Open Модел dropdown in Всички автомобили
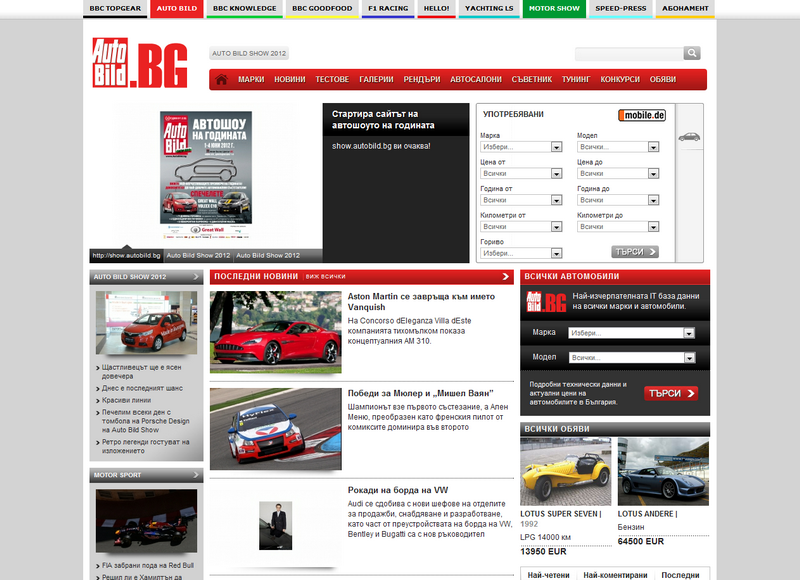The height and width of the screenshot is (580, 800). [x=632, y=358]
